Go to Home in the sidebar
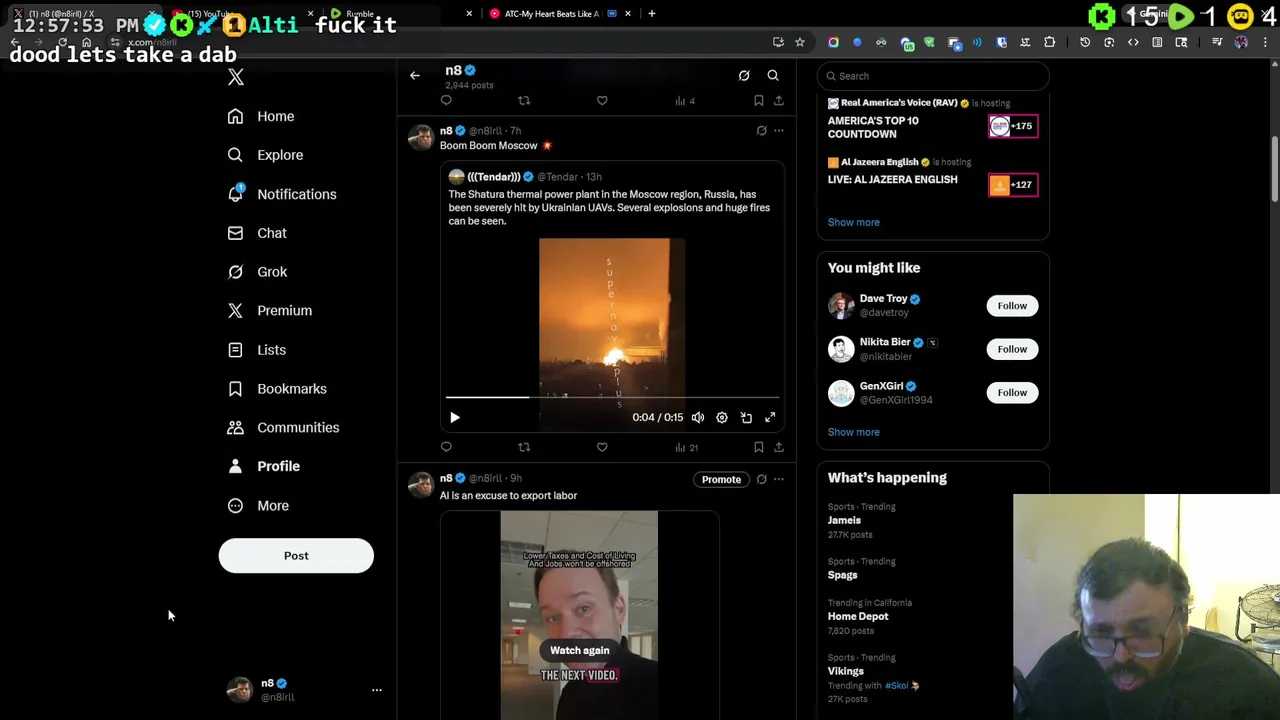1280x720 pixels. tap(261, 116)
